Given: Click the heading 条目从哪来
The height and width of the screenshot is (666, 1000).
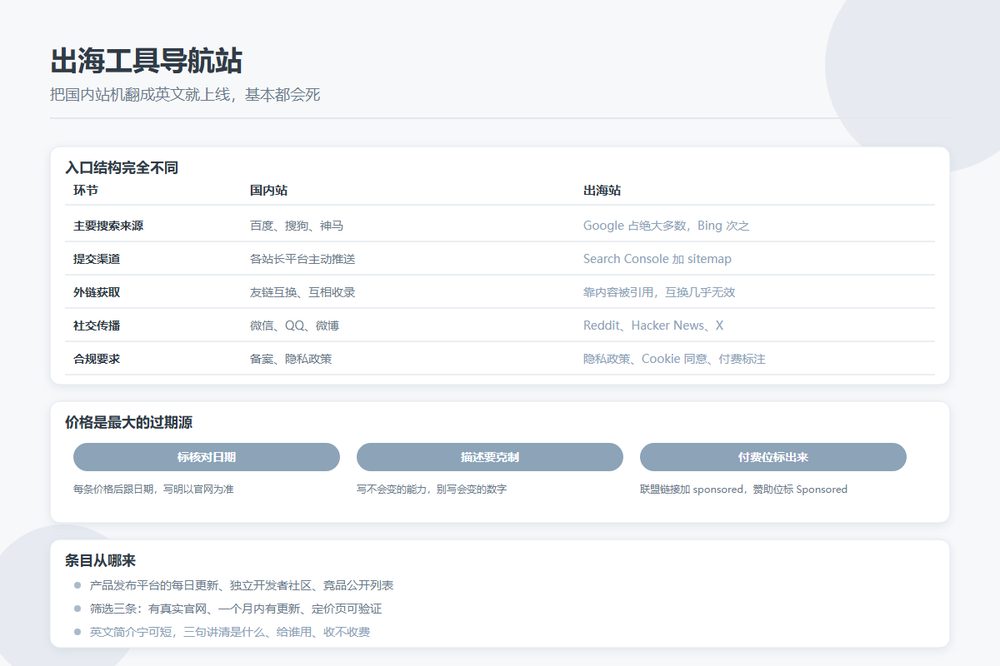Looking at the screenshot, I should click(100, 561).
